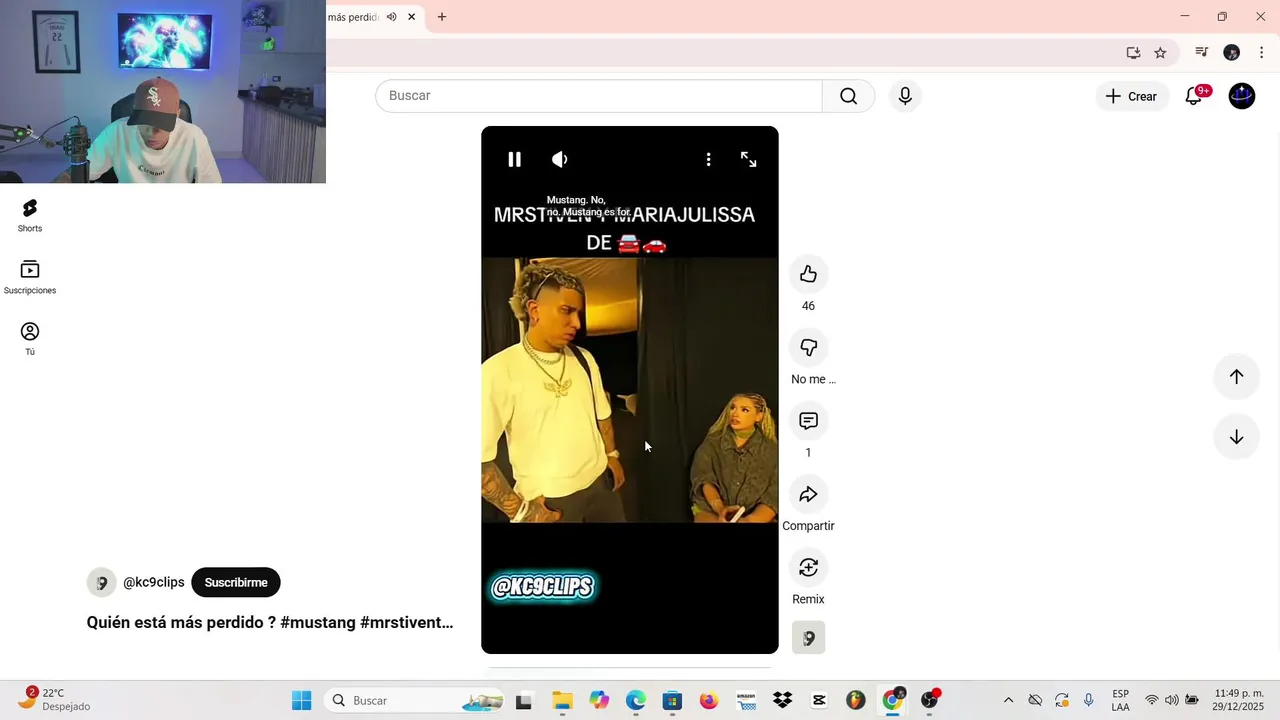
Task: Open language selector ESP LAA
Action: pyautogui.click(x=1121, y=701)
